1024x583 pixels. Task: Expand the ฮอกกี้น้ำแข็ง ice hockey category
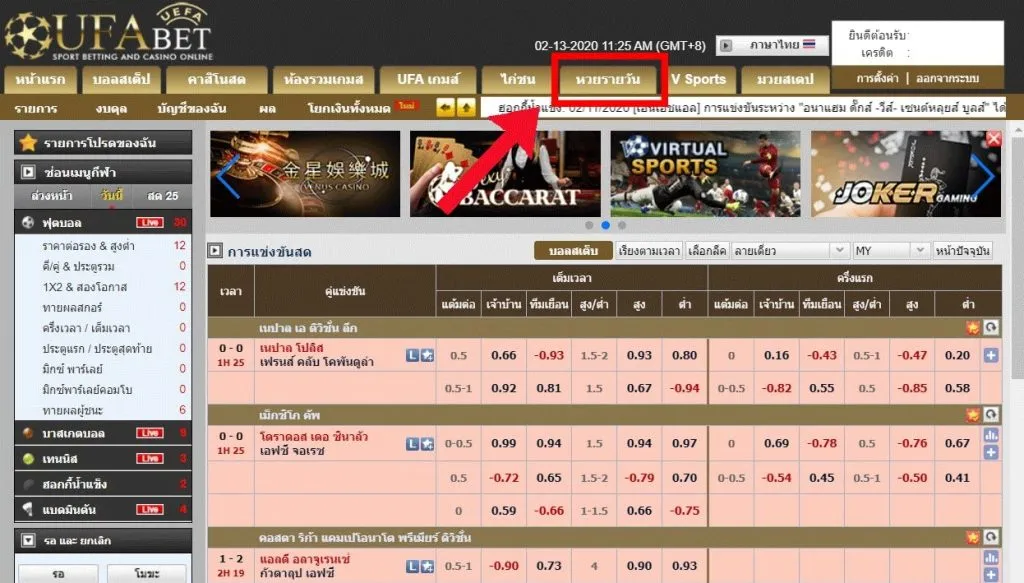point(103,484)
